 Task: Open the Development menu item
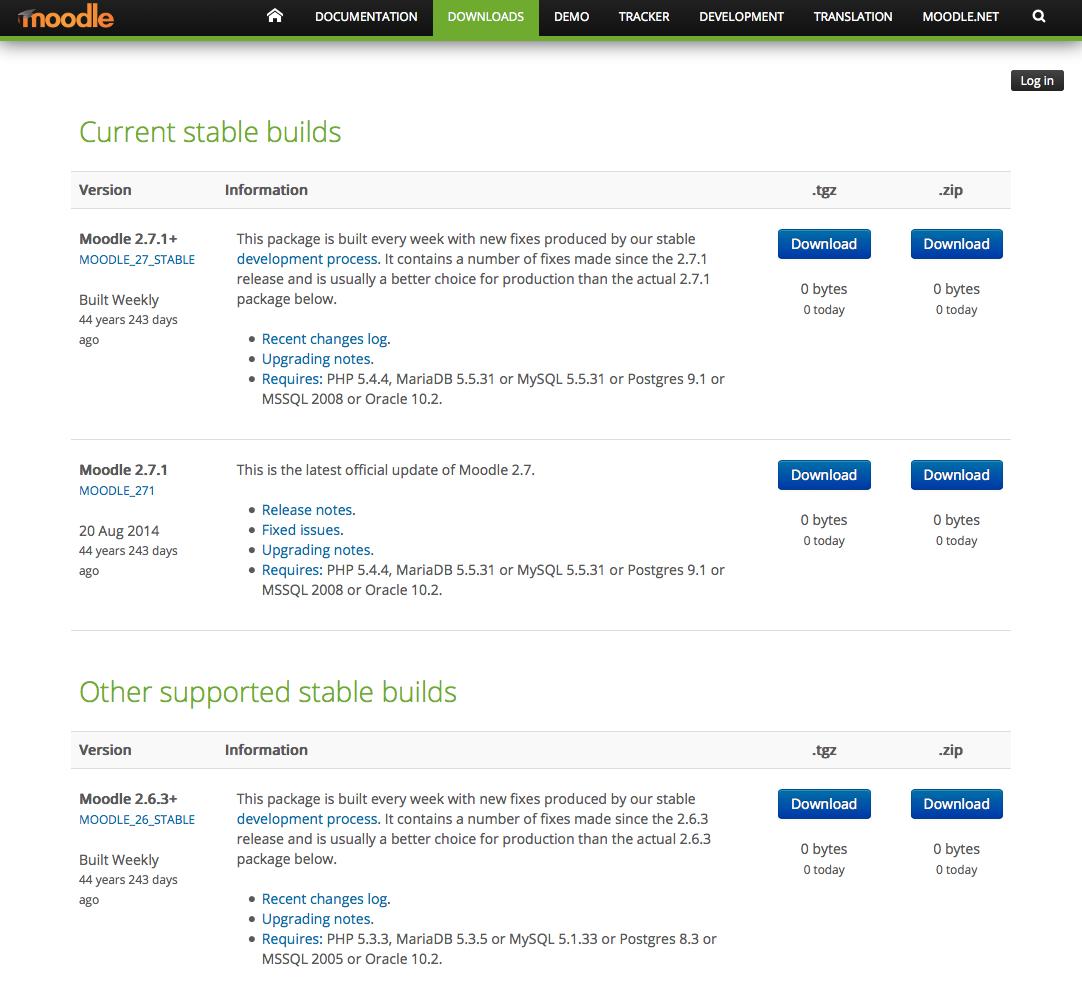coord(741,17)
